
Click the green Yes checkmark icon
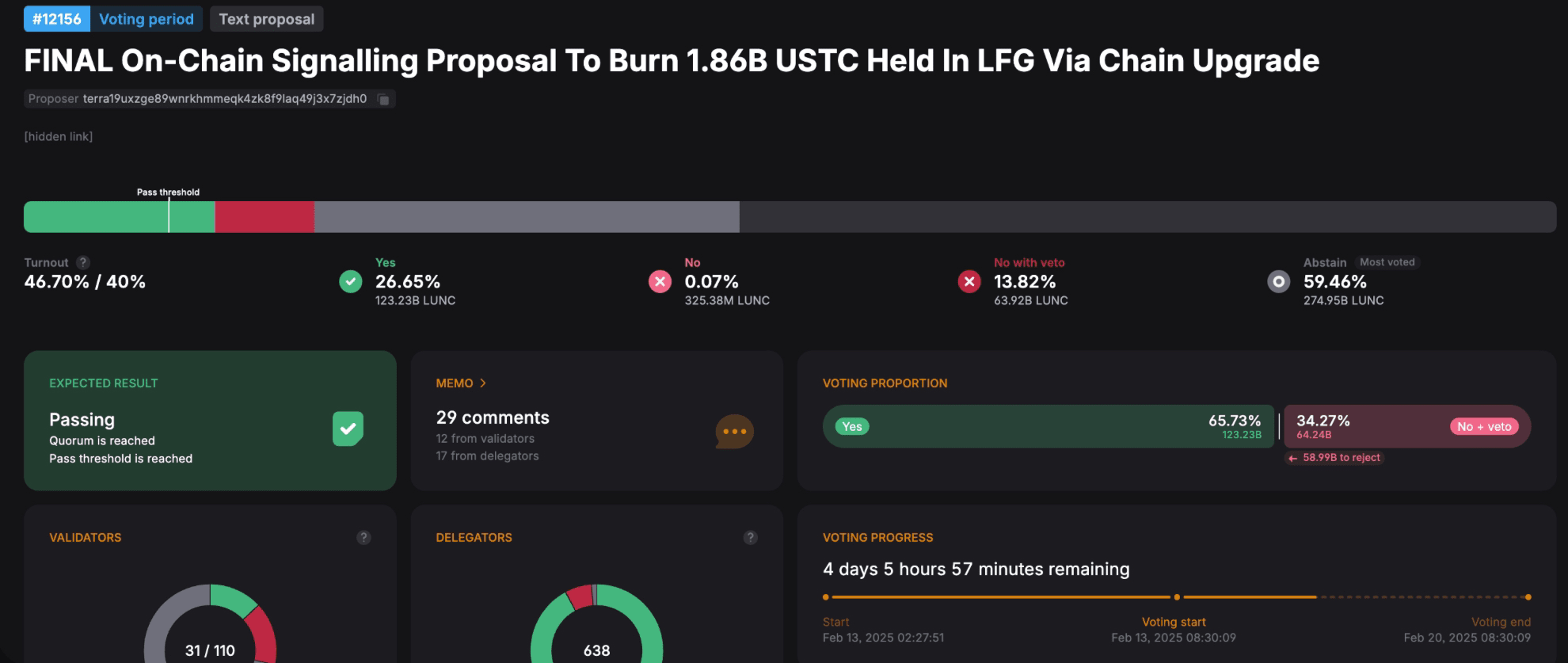pyautogui.click(x=351, y=281)
